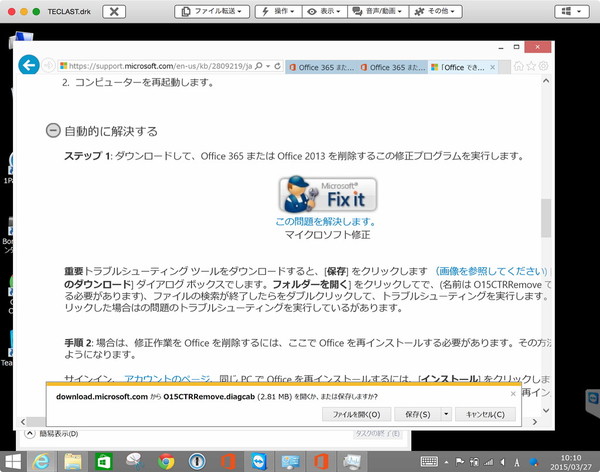Open Task Manager icon on the taskbar

[352, 462]
